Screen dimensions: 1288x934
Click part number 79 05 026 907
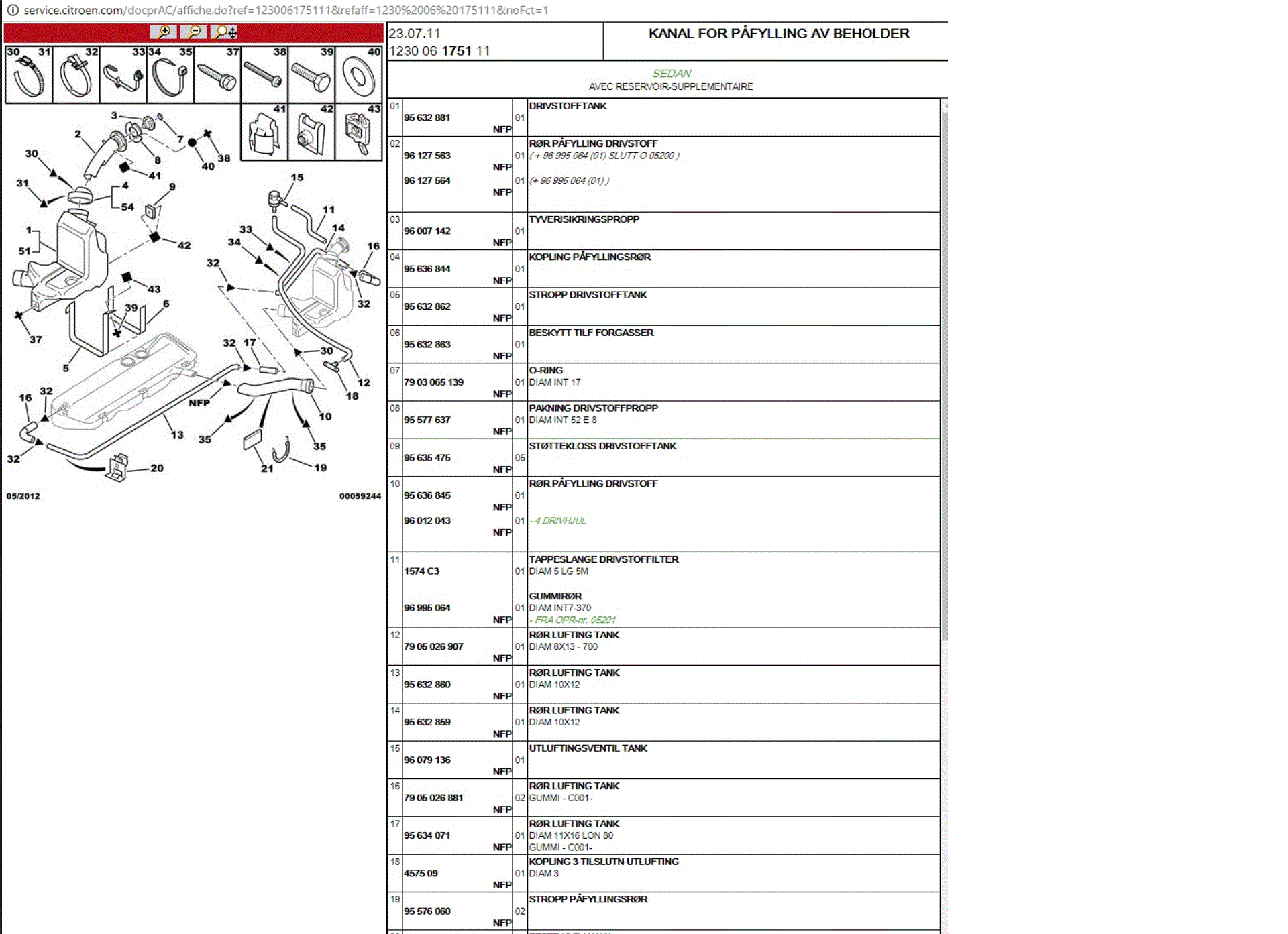(433, 646)
